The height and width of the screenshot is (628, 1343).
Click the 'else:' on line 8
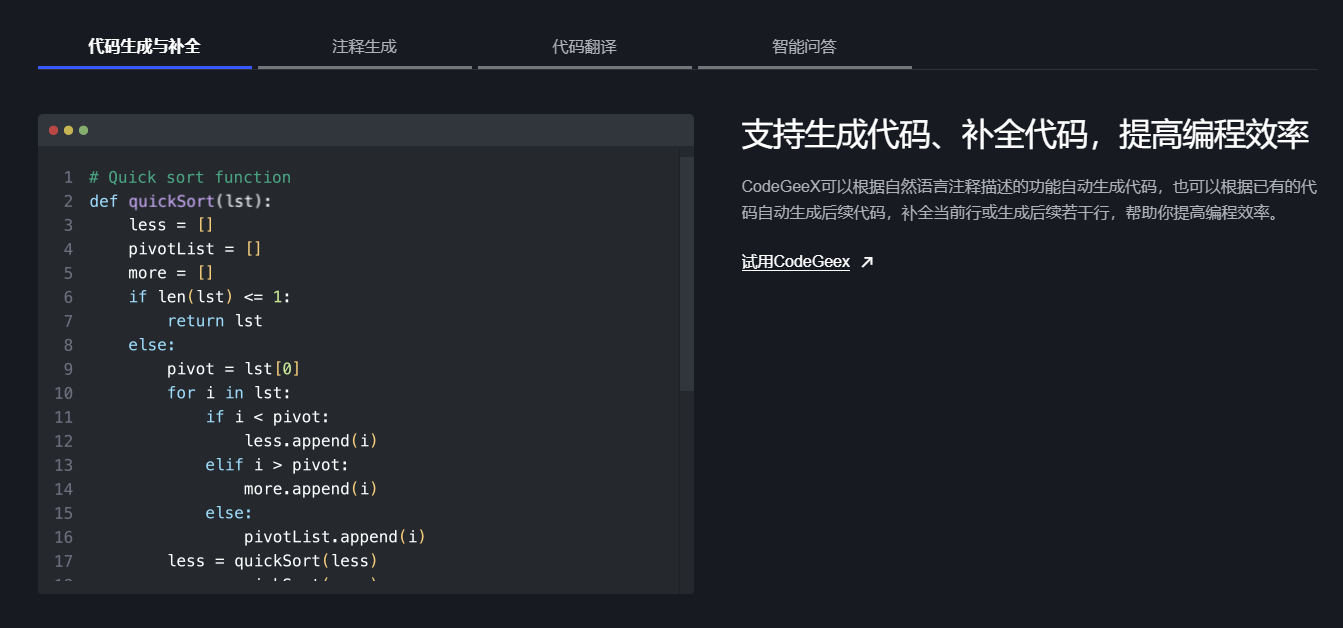(x=152, y=345)
